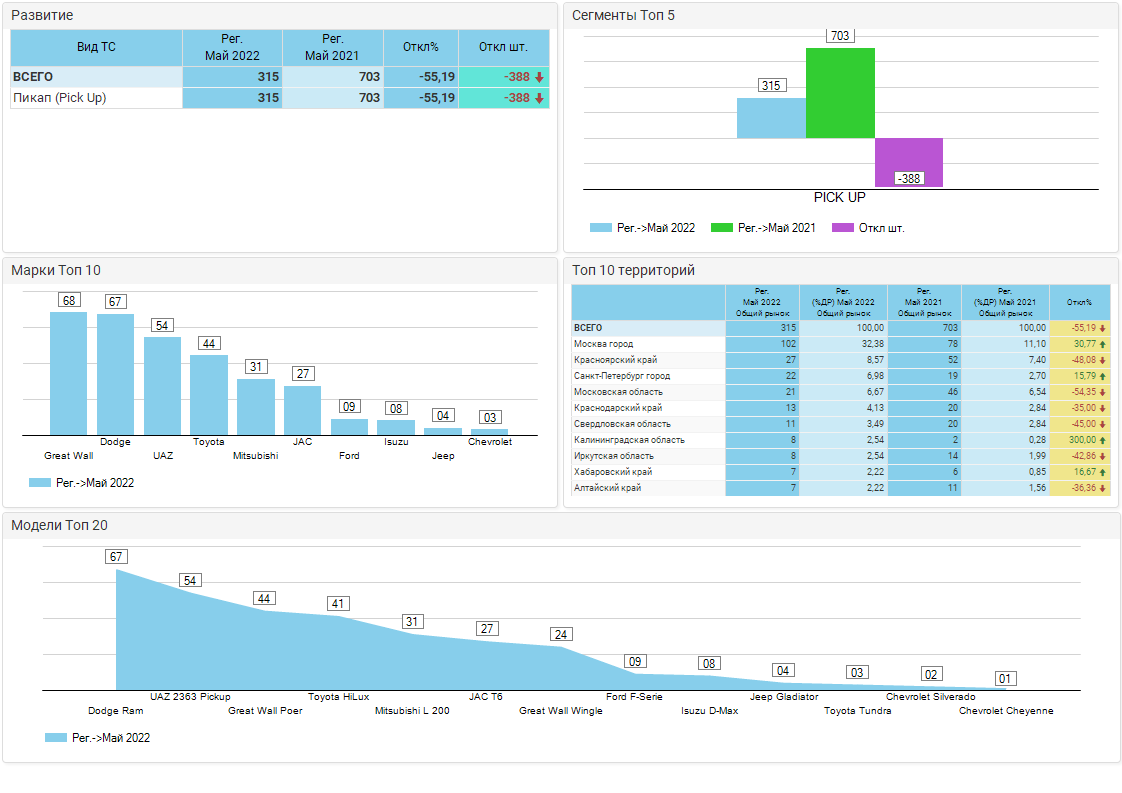
Task: Sort by the Вид ТС column header
Action: 96,47
